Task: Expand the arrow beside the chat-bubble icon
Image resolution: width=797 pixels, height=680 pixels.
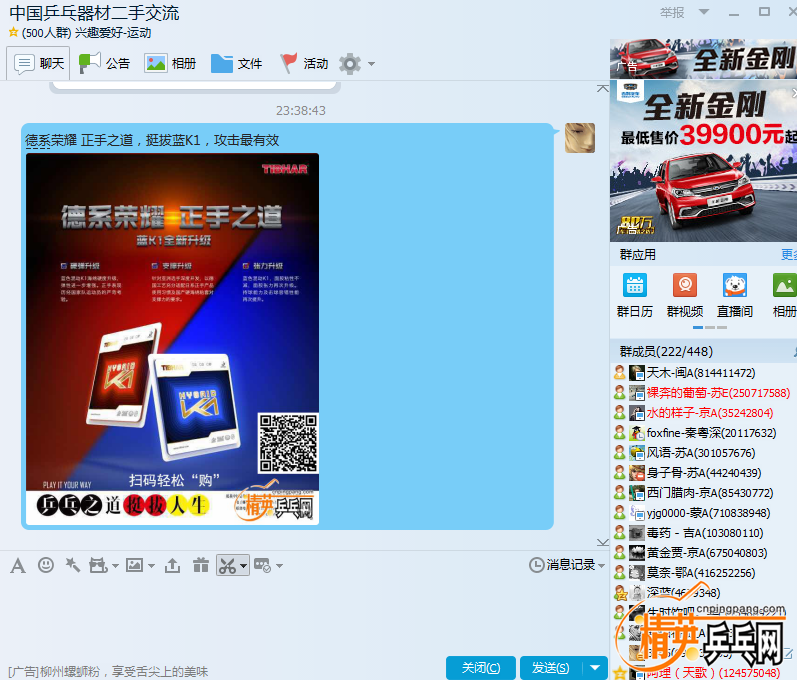Action: tap(279, 566)
